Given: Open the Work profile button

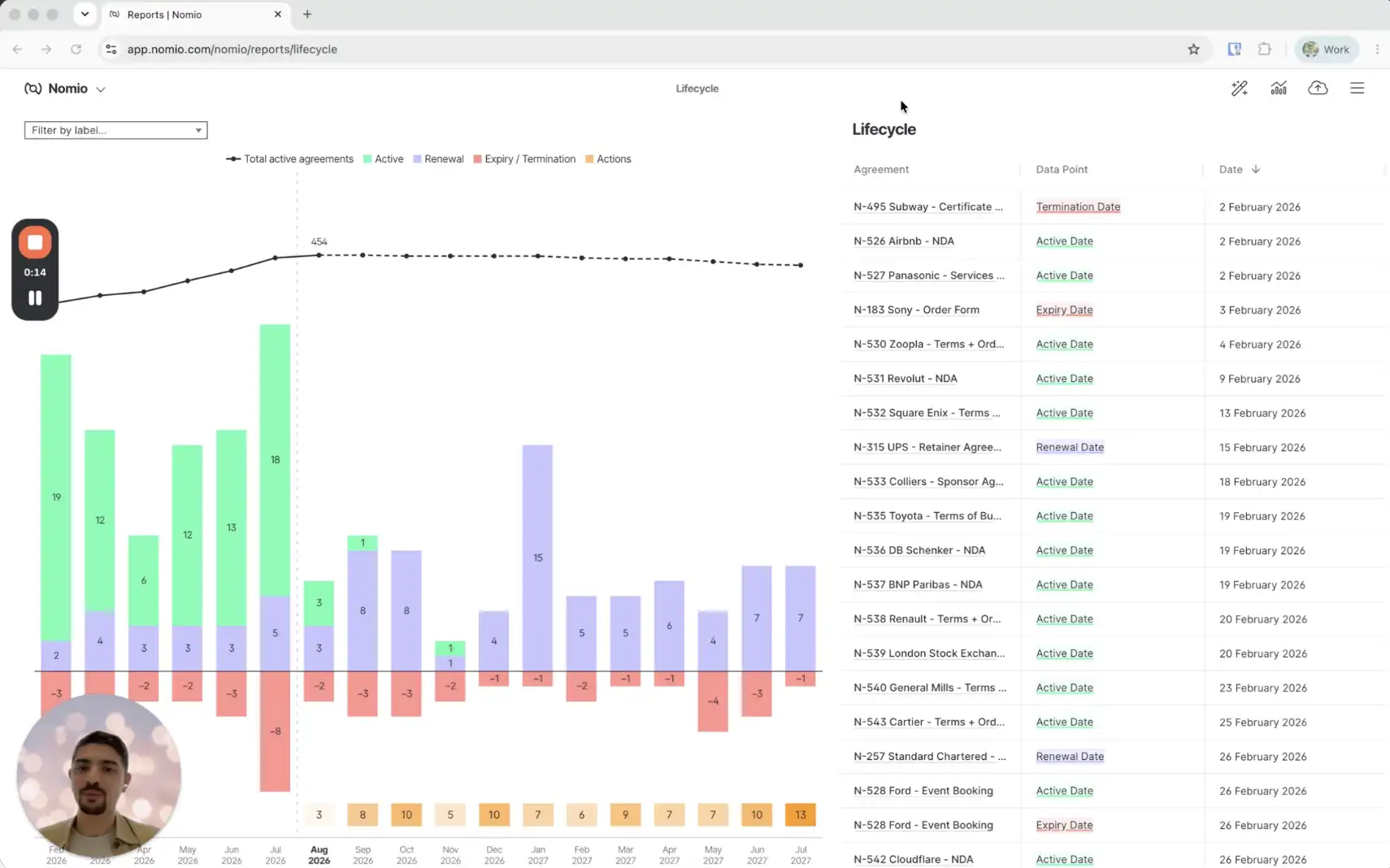Looking at the screenshot, I should point(1326,50).
